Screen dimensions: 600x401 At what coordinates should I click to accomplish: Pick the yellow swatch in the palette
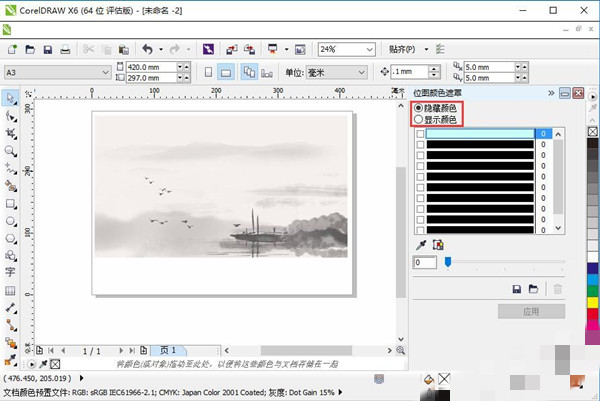click(x=592, y=302)
